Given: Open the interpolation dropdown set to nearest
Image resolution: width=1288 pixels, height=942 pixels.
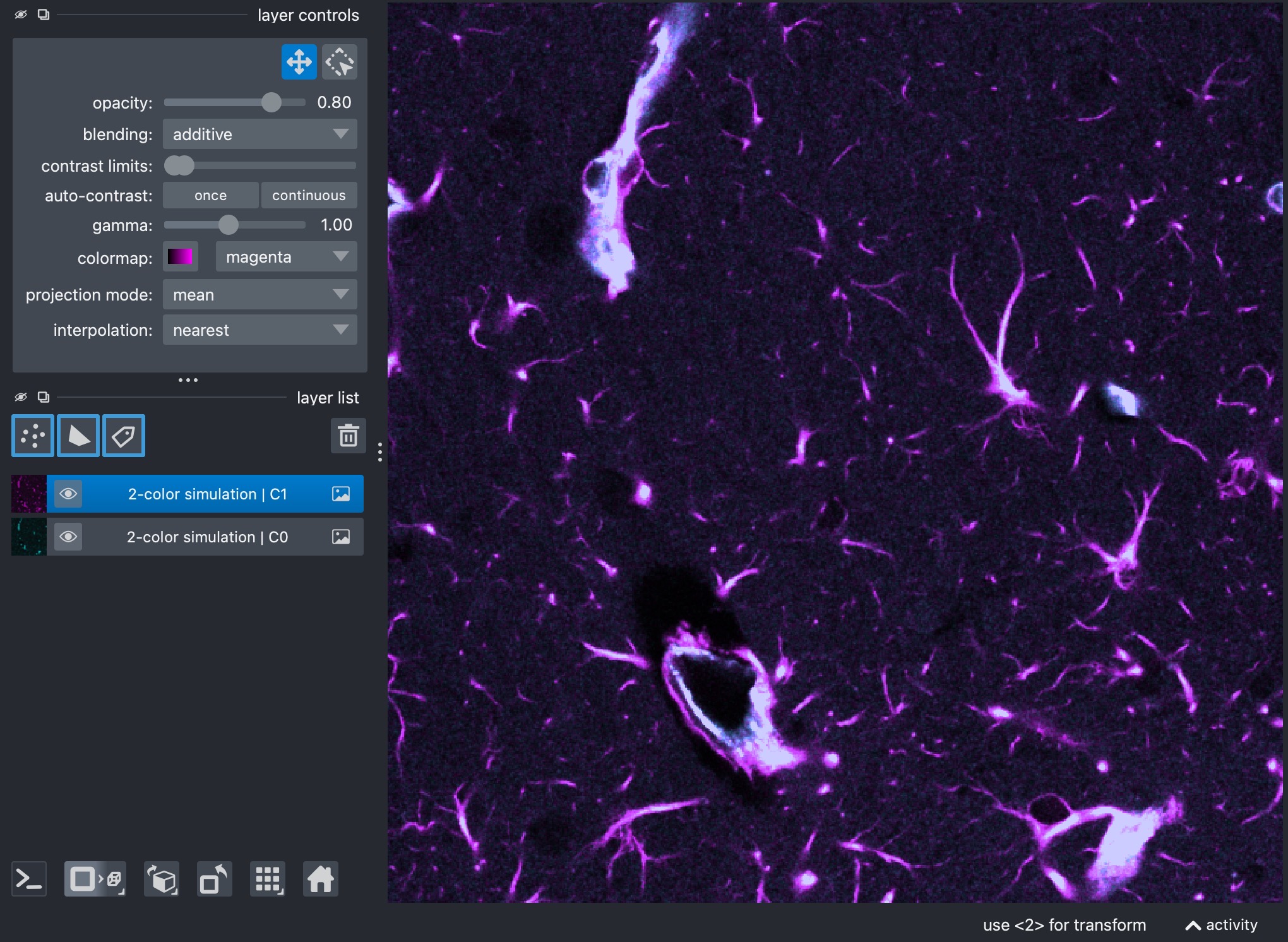Looking at the screenshot, I should 260,330.
